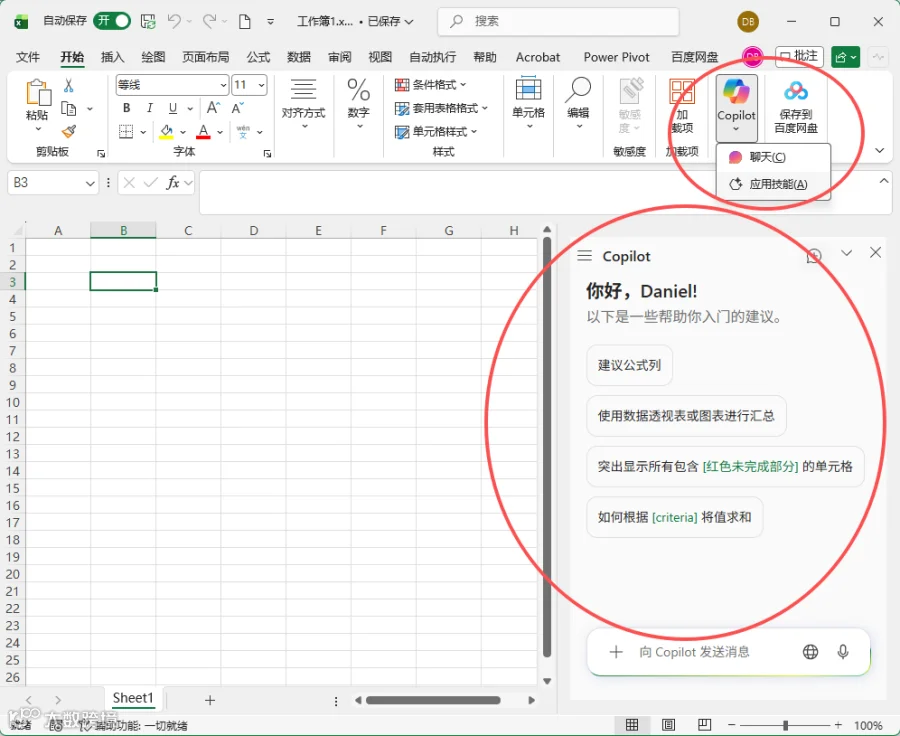This screenshot has height=736, width=900.
Task: Collapse the ribbon with chevron
Action: click(879, 151)
